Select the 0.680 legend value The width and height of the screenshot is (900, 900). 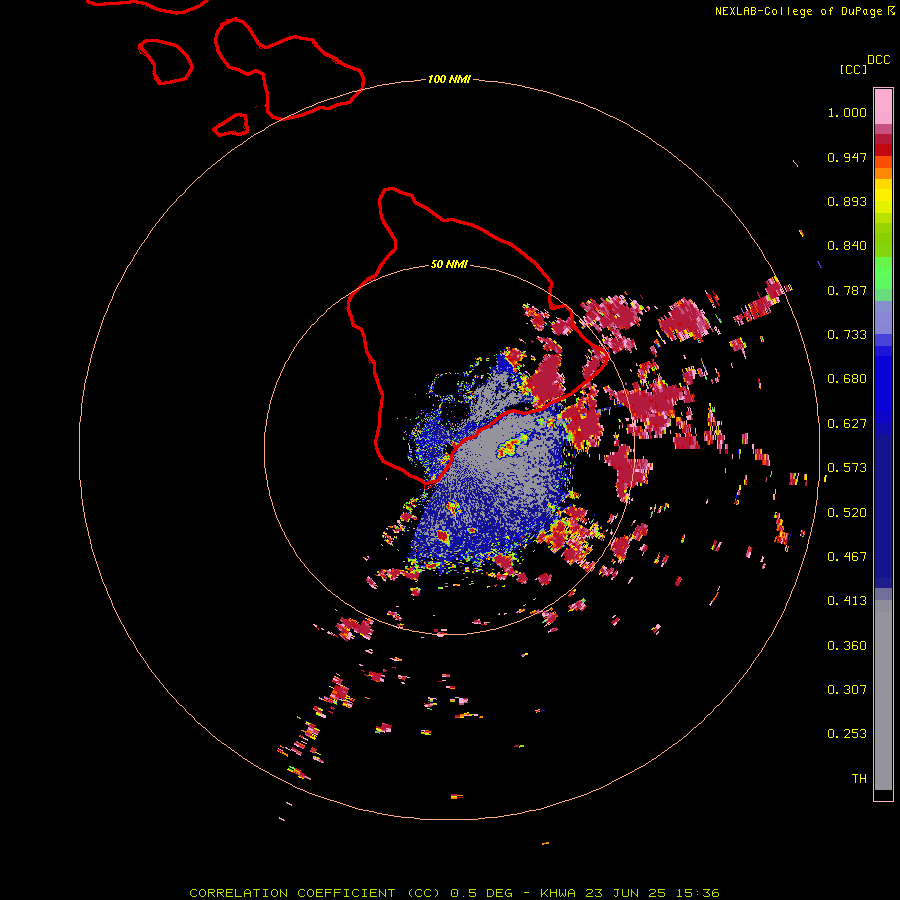pyautogui.click(x=847, y=379)
